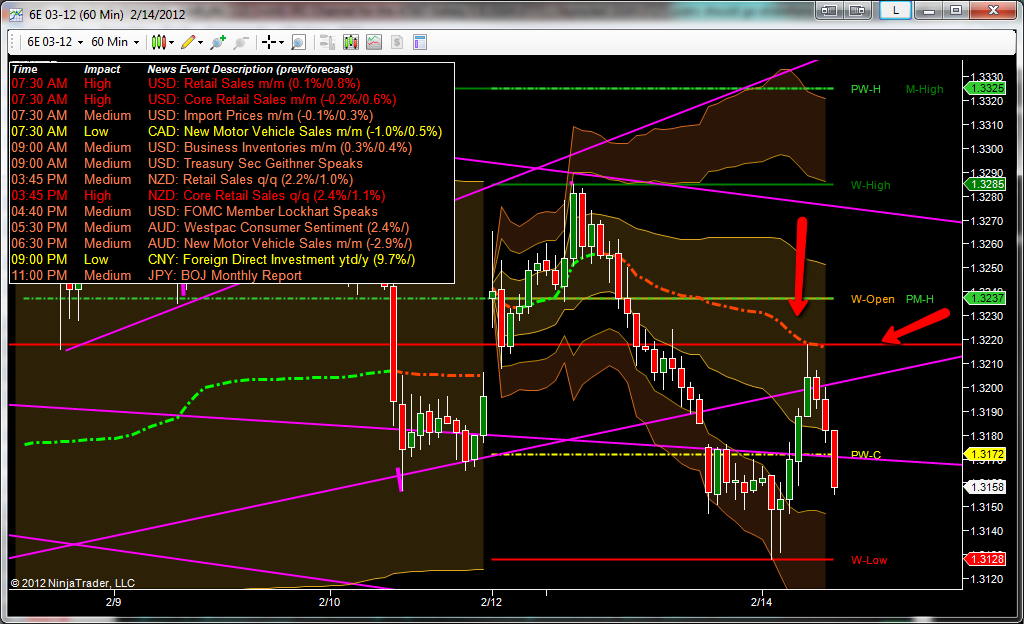Viewport: 1024px width, 624px height.
Task: Expand the drawing tools dropdown arrow
Action: tap(200, 42)
